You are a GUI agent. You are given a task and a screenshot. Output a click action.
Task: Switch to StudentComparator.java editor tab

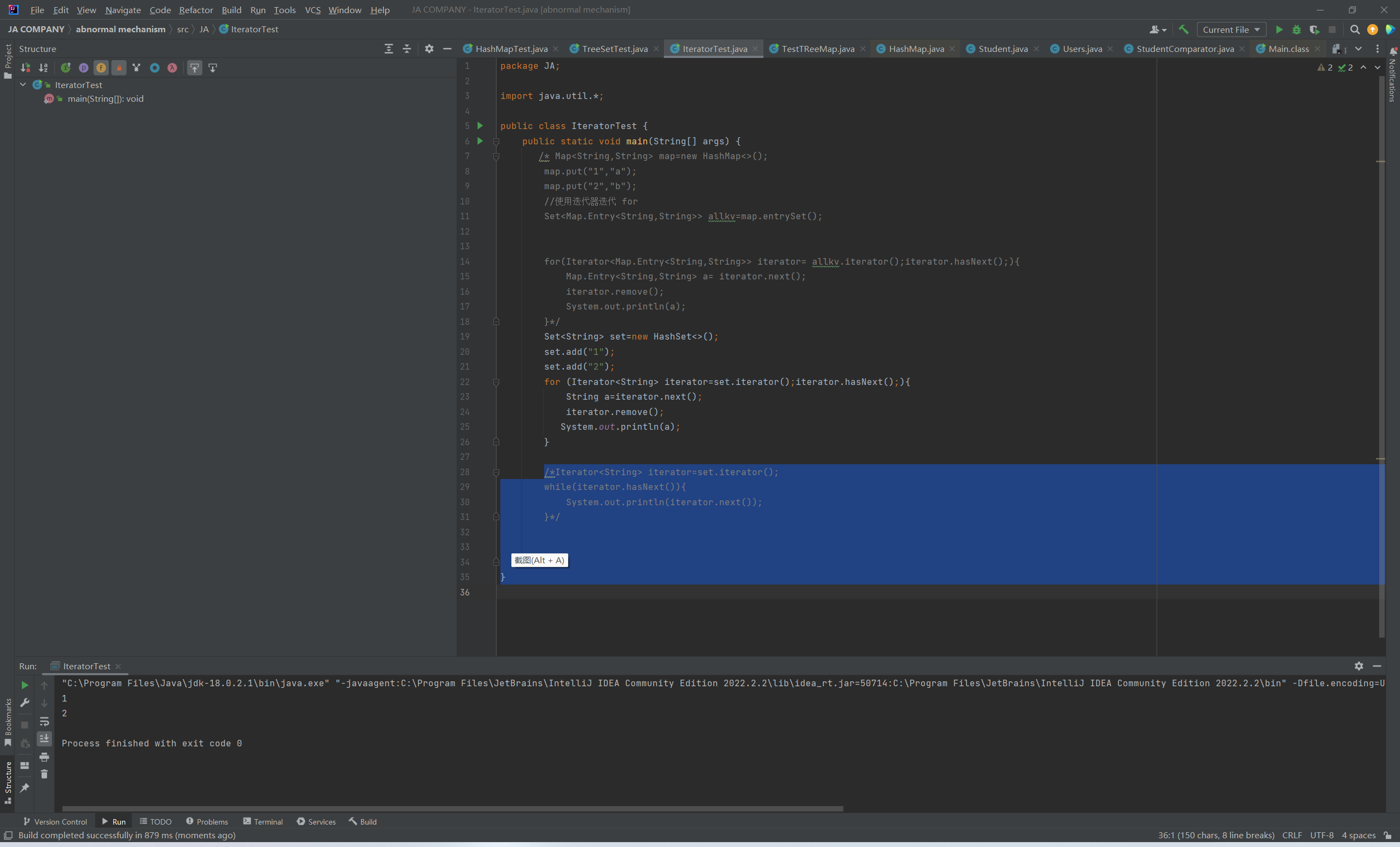point(1185,49)
